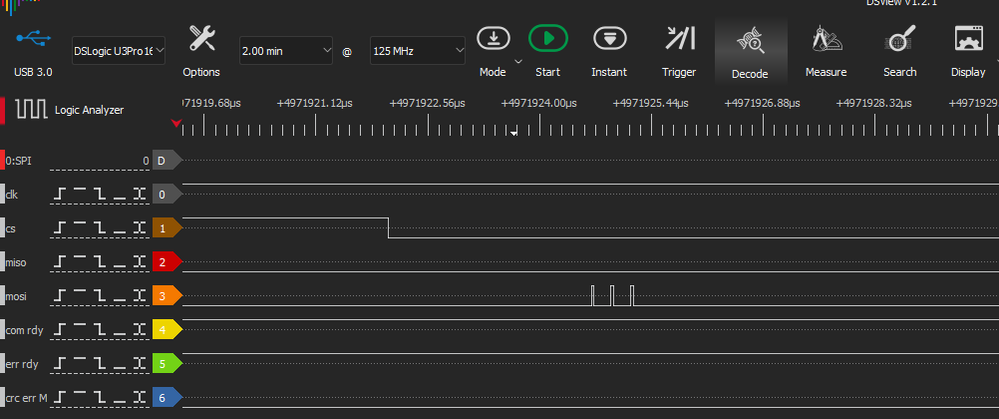Open the Options wrench icon
The width and height of the screenshot is (999, 419).
click(x=202, y=39)
